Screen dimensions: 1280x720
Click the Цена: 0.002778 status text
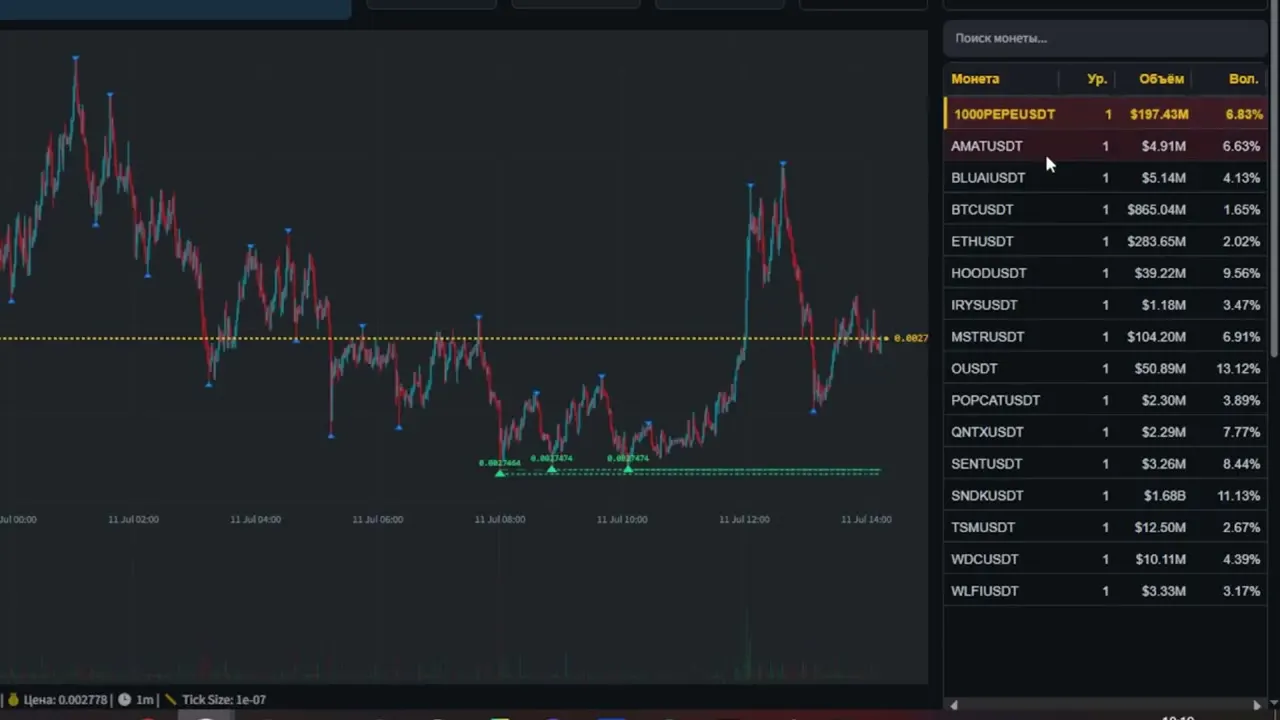click(65, 700)
